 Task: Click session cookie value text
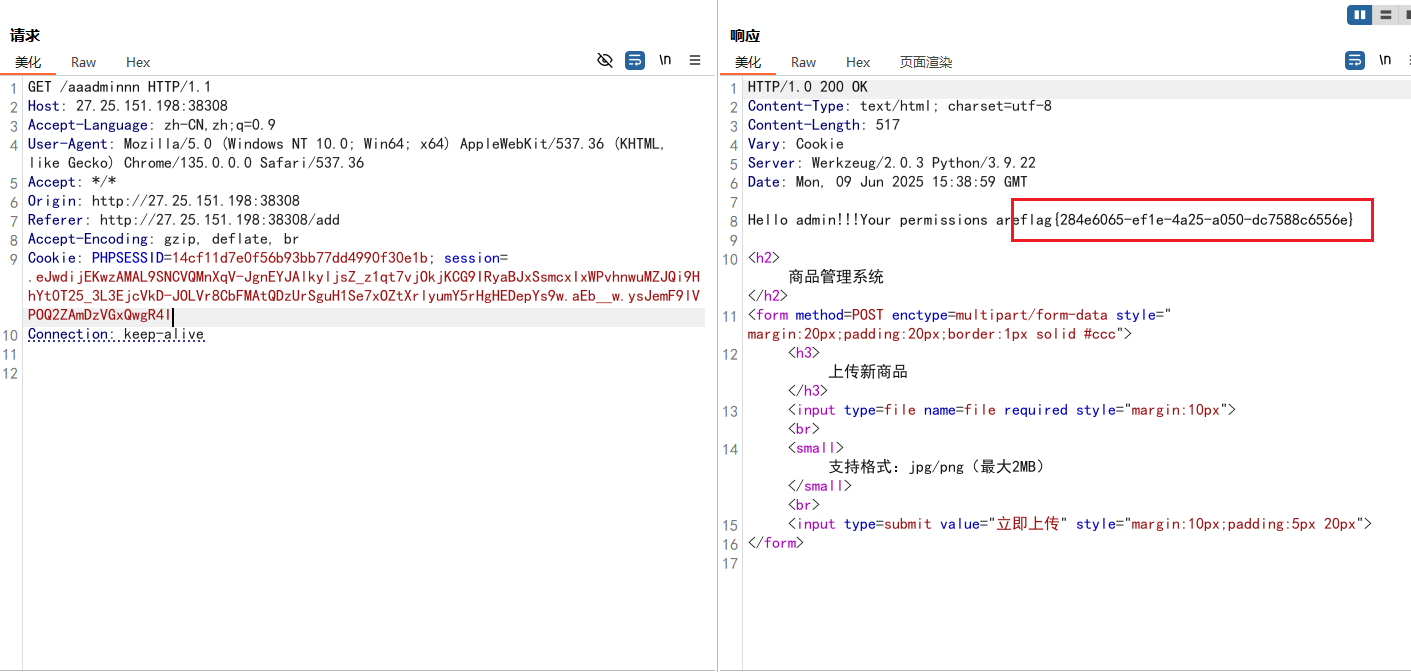tap(364, 296)
